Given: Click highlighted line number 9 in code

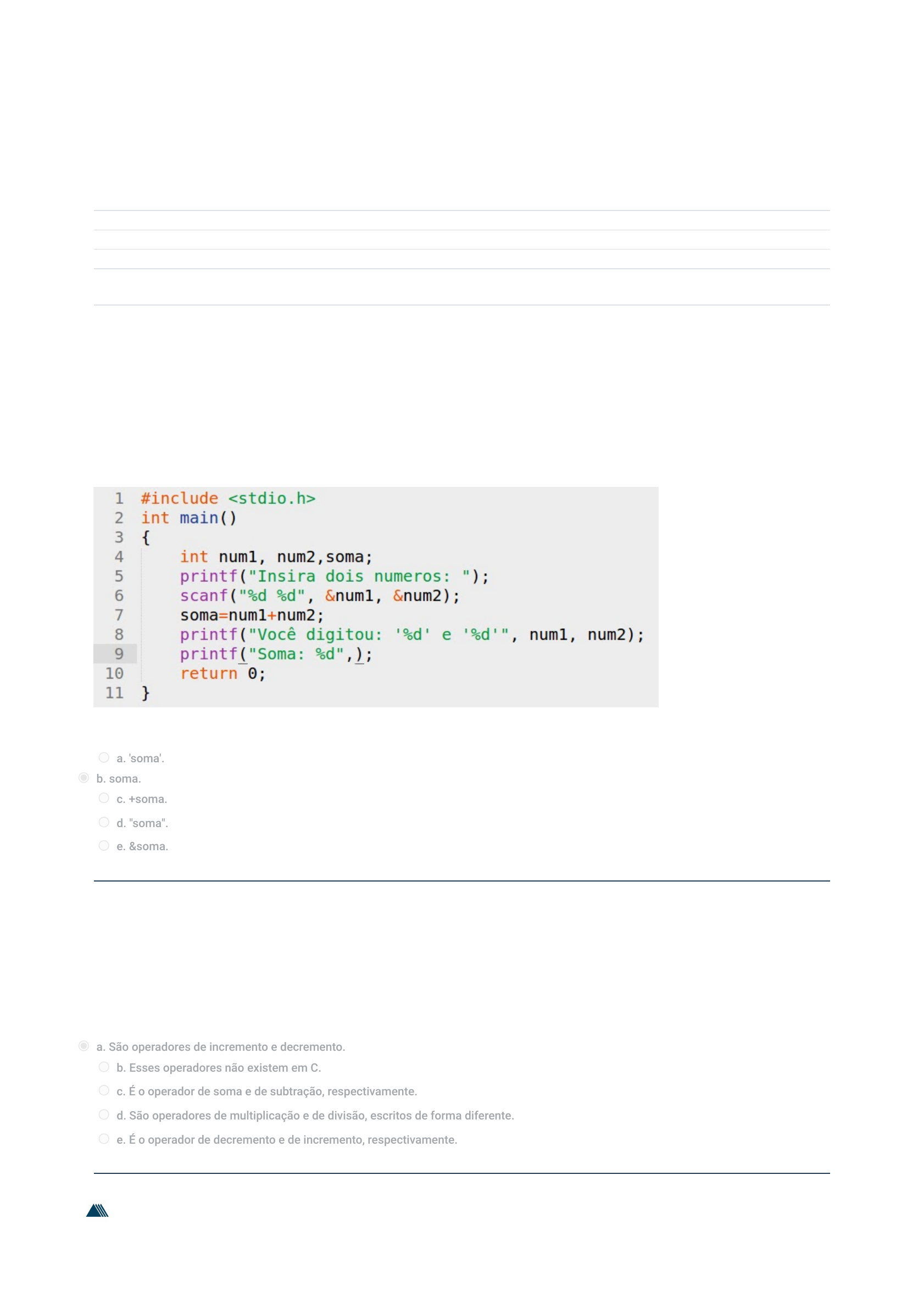Looking at the screenshot, I should (119, 653).
